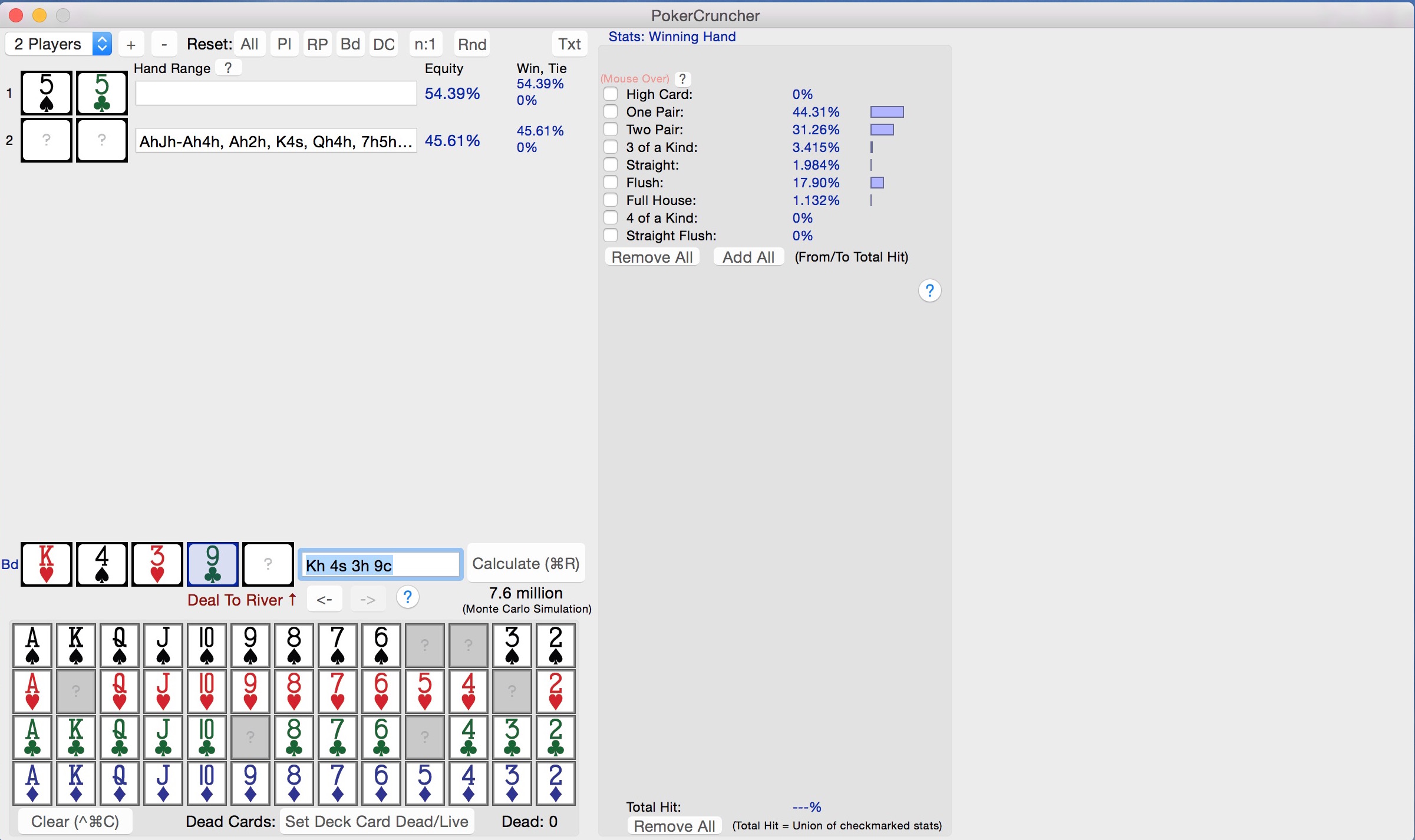Click Remove All under the stats list
This screenshot has height=840, width=1415.
[x=652, y=257]
